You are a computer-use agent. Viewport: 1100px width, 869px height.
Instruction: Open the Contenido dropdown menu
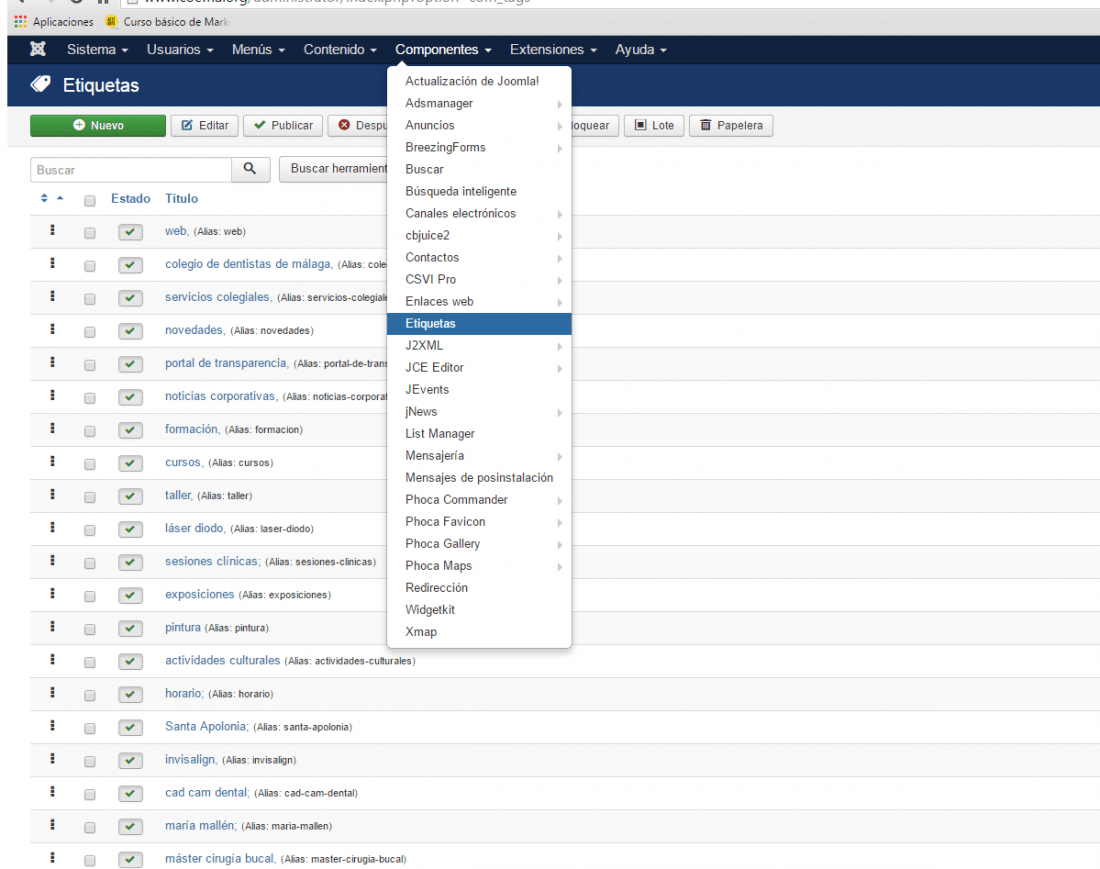[340, 49]
